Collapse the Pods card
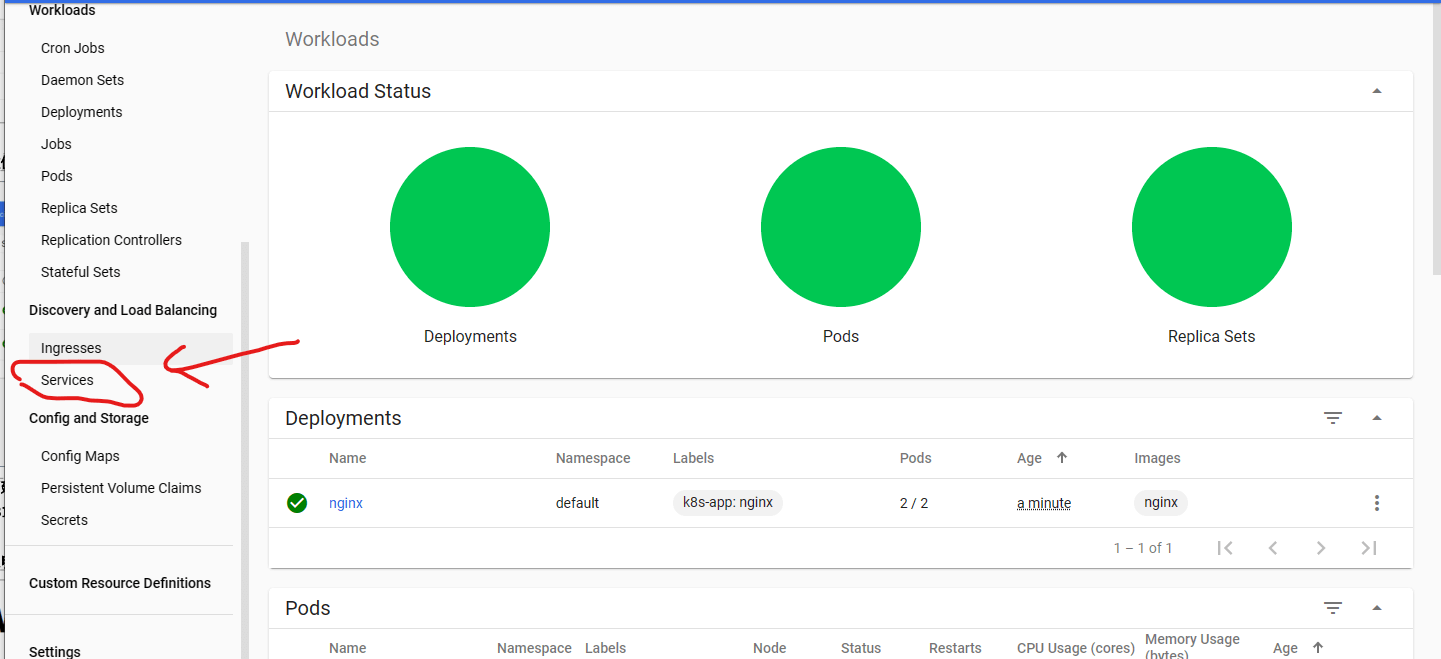 1377,608
